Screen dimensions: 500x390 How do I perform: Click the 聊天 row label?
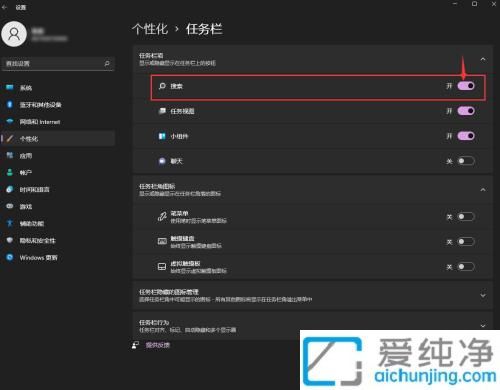point(176,161)
